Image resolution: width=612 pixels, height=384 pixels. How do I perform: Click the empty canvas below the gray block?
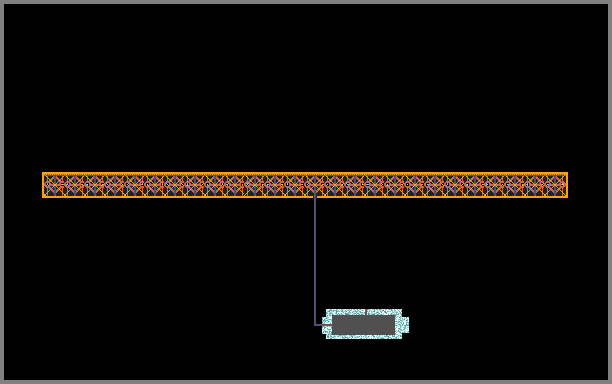[x=364, y=359]
